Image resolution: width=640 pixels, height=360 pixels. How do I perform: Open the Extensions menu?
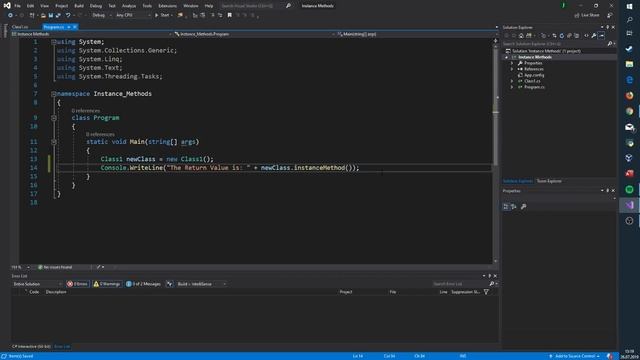pos(167,6)
